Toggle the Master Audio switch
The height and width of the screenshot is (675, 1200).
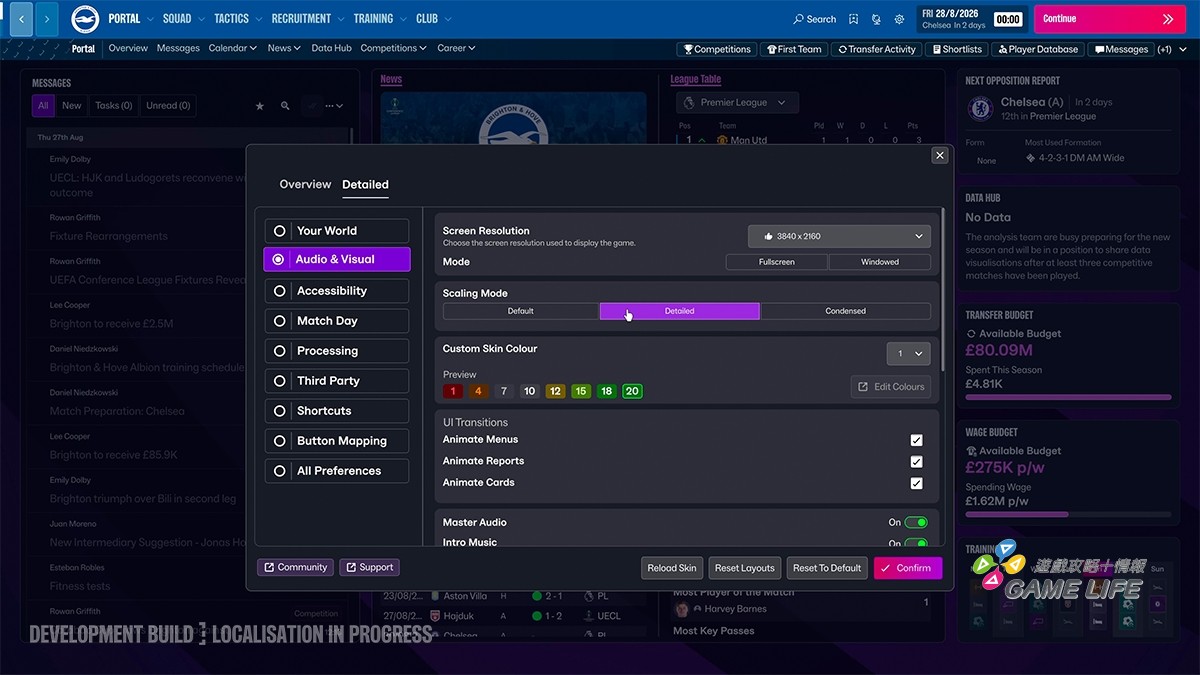916,522
